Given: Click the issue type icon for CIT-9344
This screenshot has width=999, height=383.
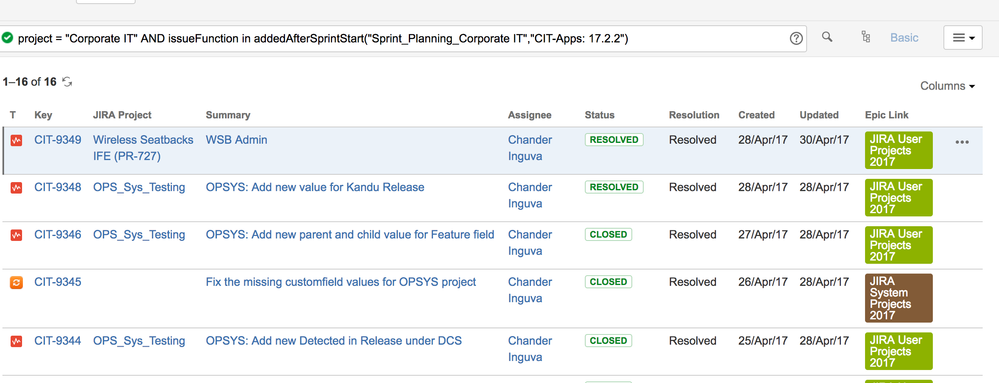Looking at the screenshot, I should pyautogui.click(x=17, y=342).
